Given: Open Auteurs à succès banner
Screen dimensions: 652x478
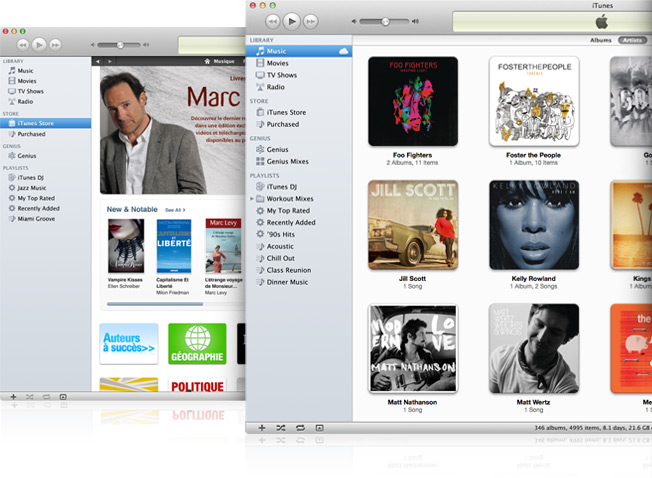Looking at the screenshot, I should 129,344.
